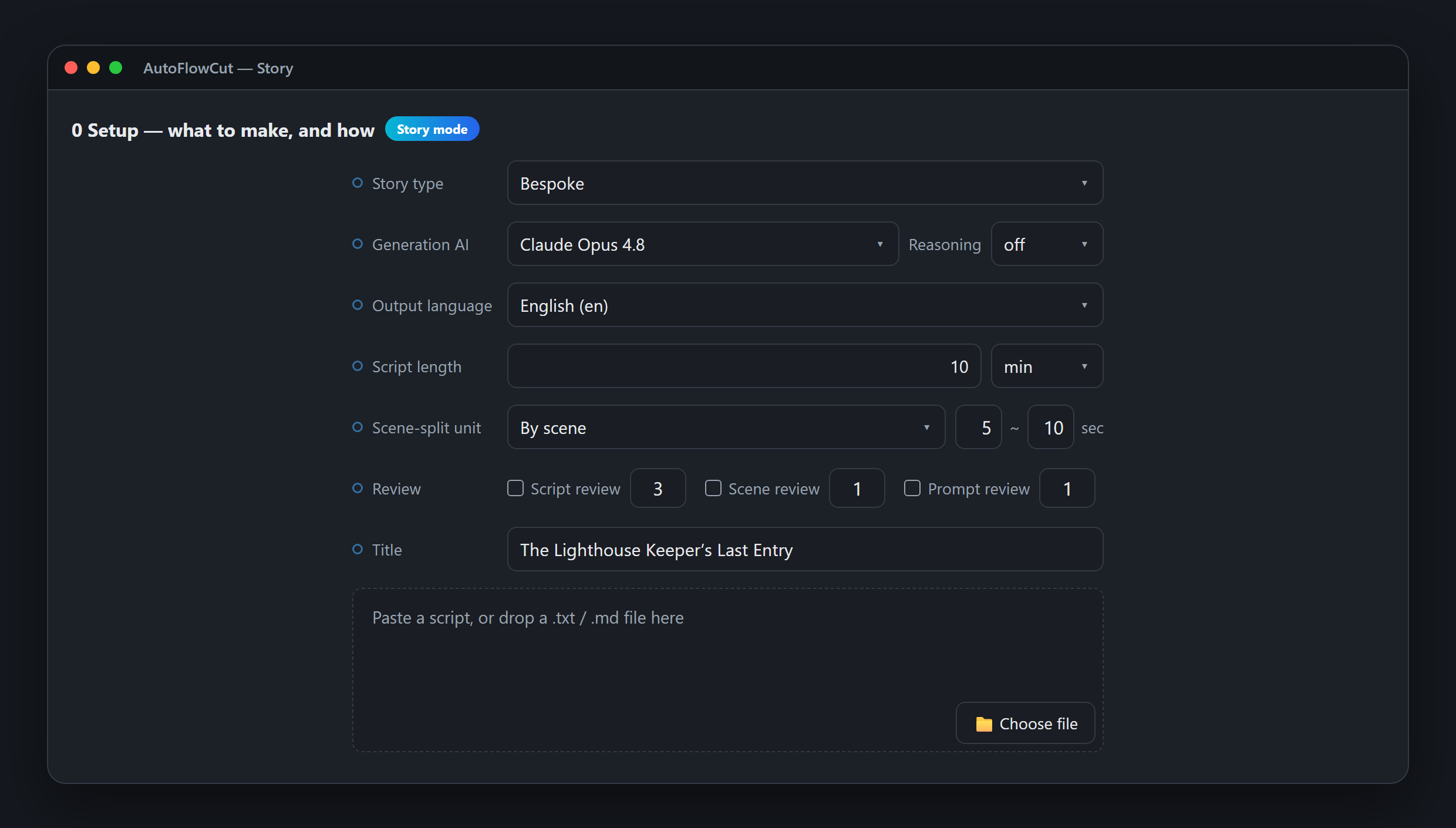Viewport: 1456px width, 828px height.
Task: Open the Generation AI model dropdown
Action: pos(703,244)
